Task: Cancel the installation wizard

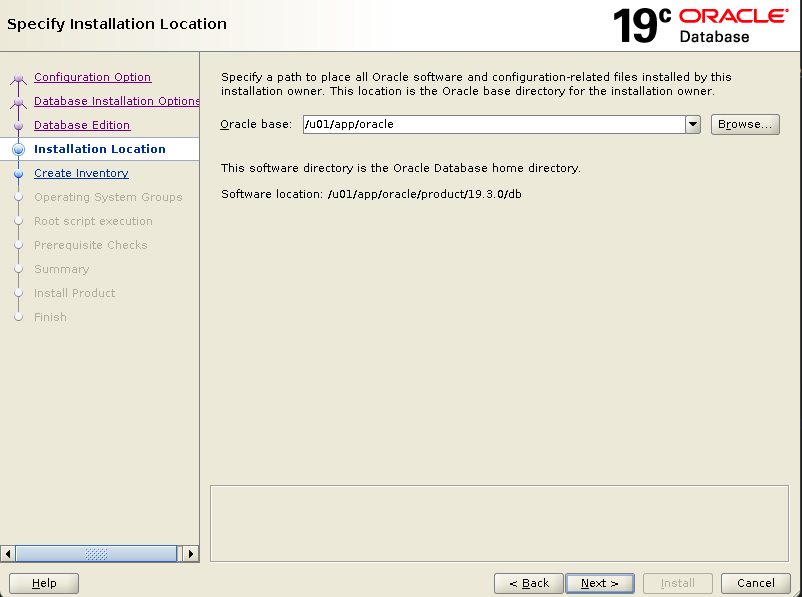Action: 755,583
